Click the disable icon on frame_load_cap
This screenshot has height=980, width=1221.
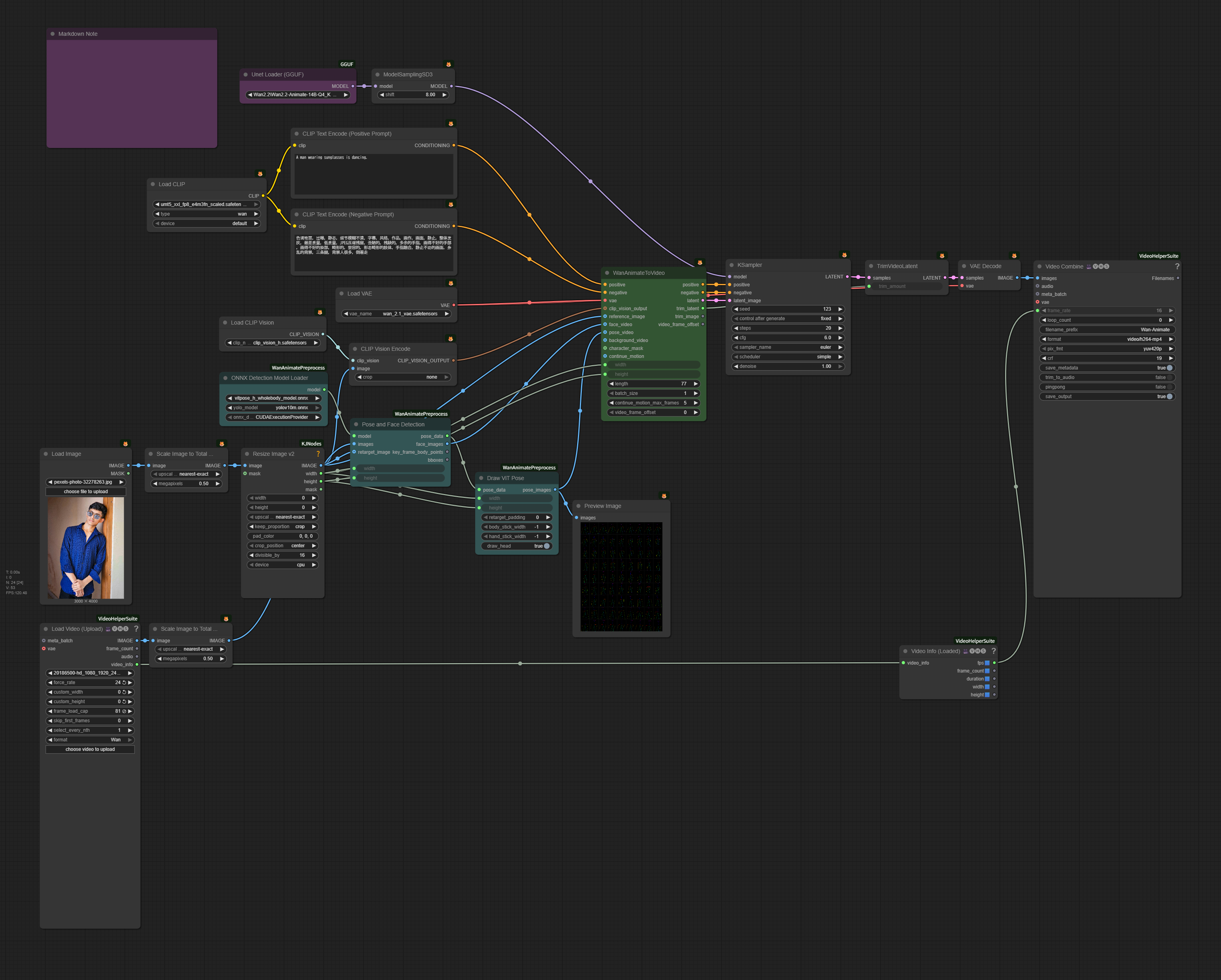tap(124, 711)
